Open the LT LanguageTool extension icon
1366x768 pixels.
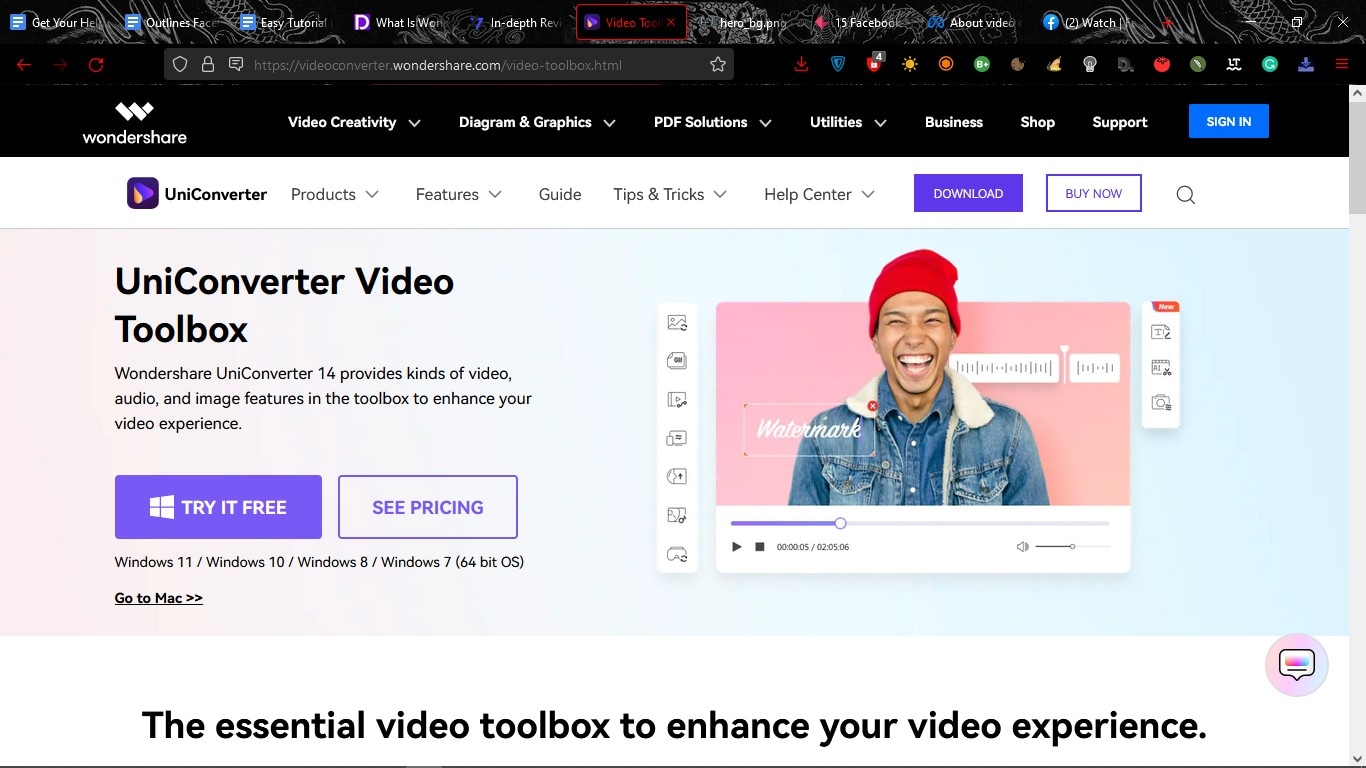point(1234,65)
